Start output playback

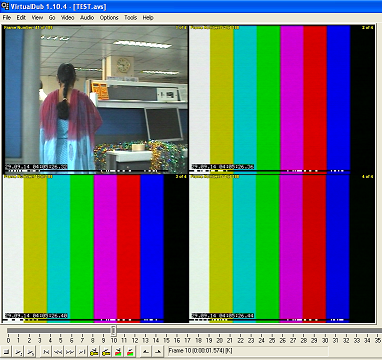[30, 351]
